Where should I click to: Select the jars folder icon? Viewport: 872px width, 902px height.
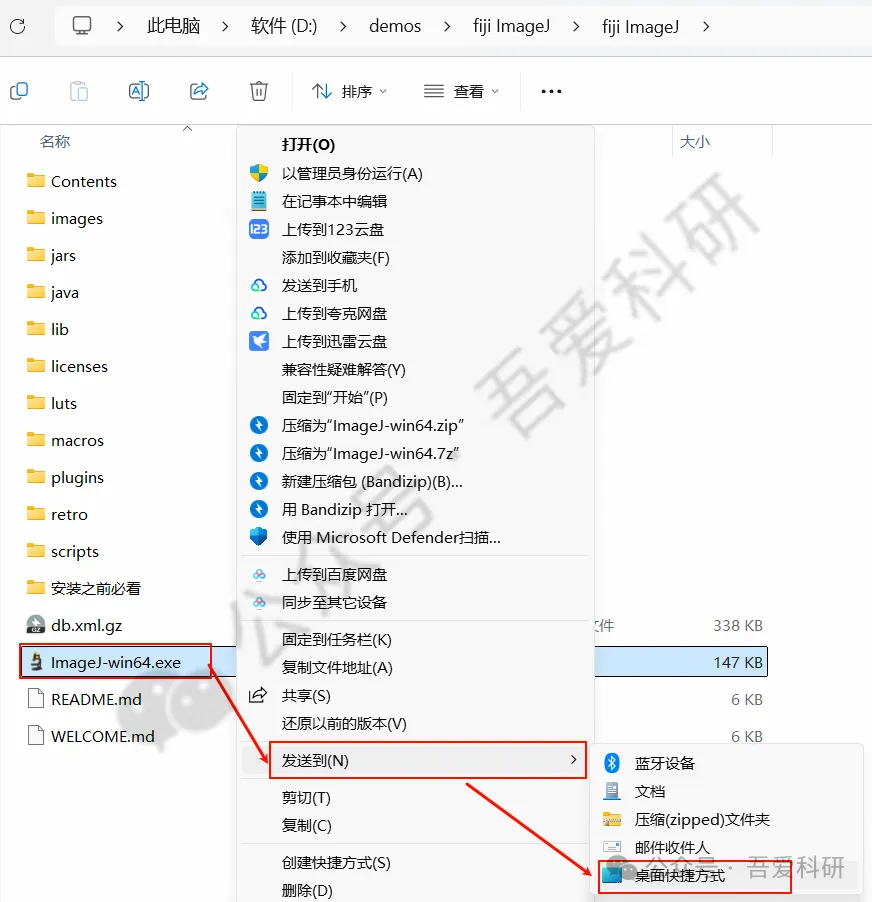click(36, 255)
